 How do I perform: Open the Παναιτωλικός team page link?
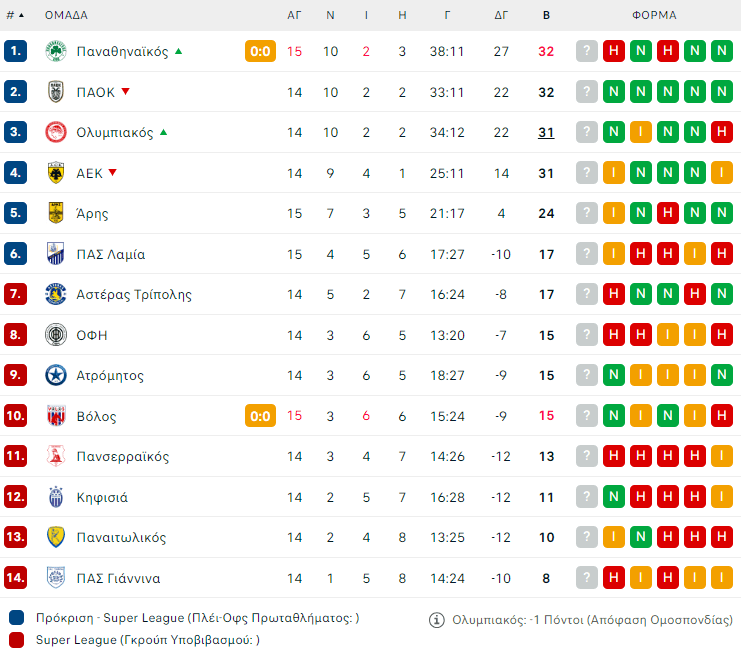coord(119,537)
